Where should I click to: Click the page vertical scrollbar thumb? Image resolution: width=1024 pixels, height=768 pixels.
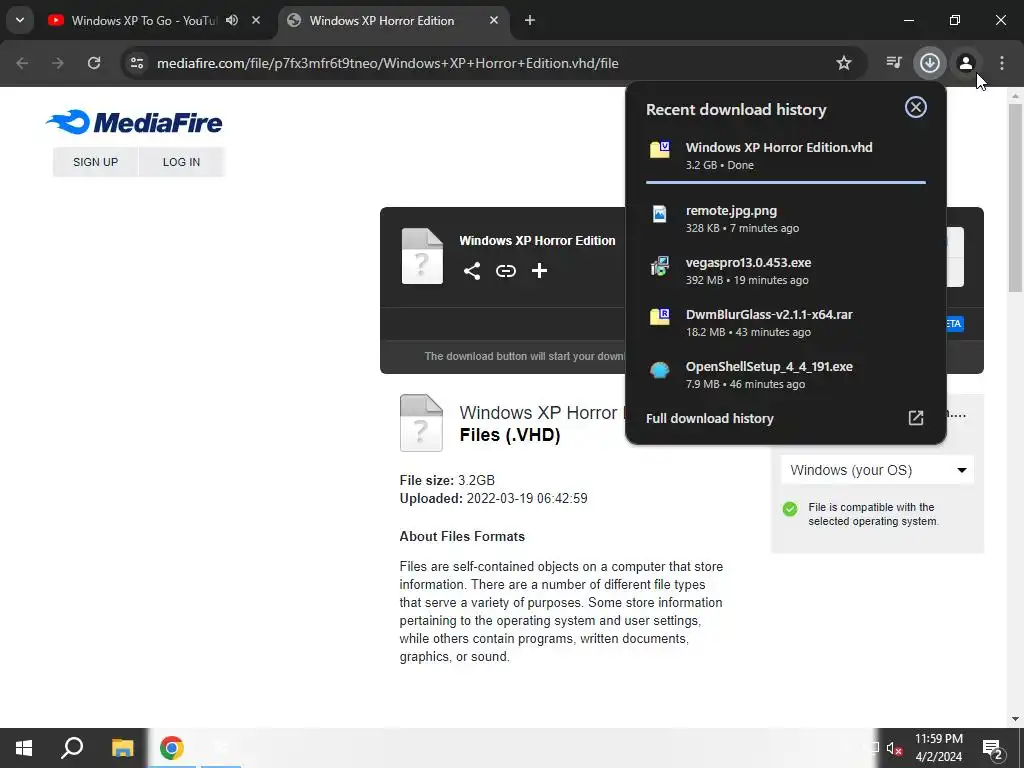(1016, 196)
